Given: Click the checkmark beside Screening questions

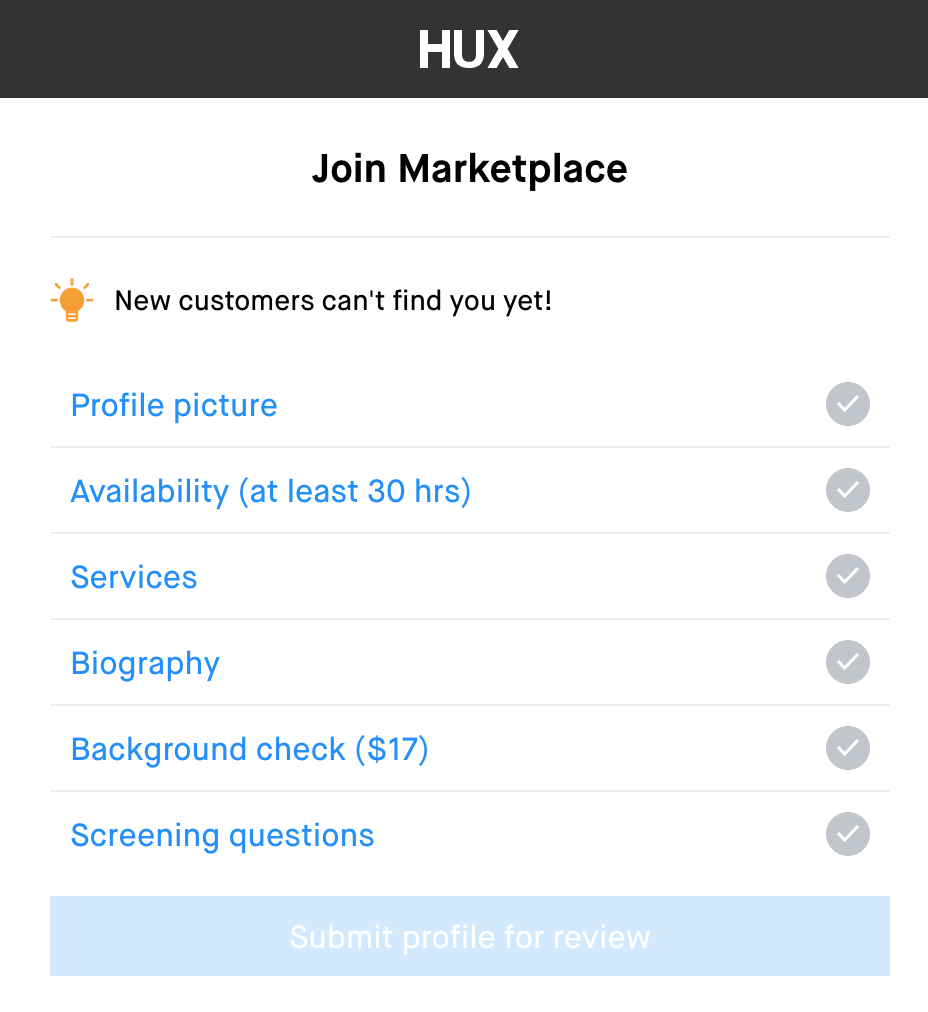Looking at the screenshot, I should tap(847, 834).
